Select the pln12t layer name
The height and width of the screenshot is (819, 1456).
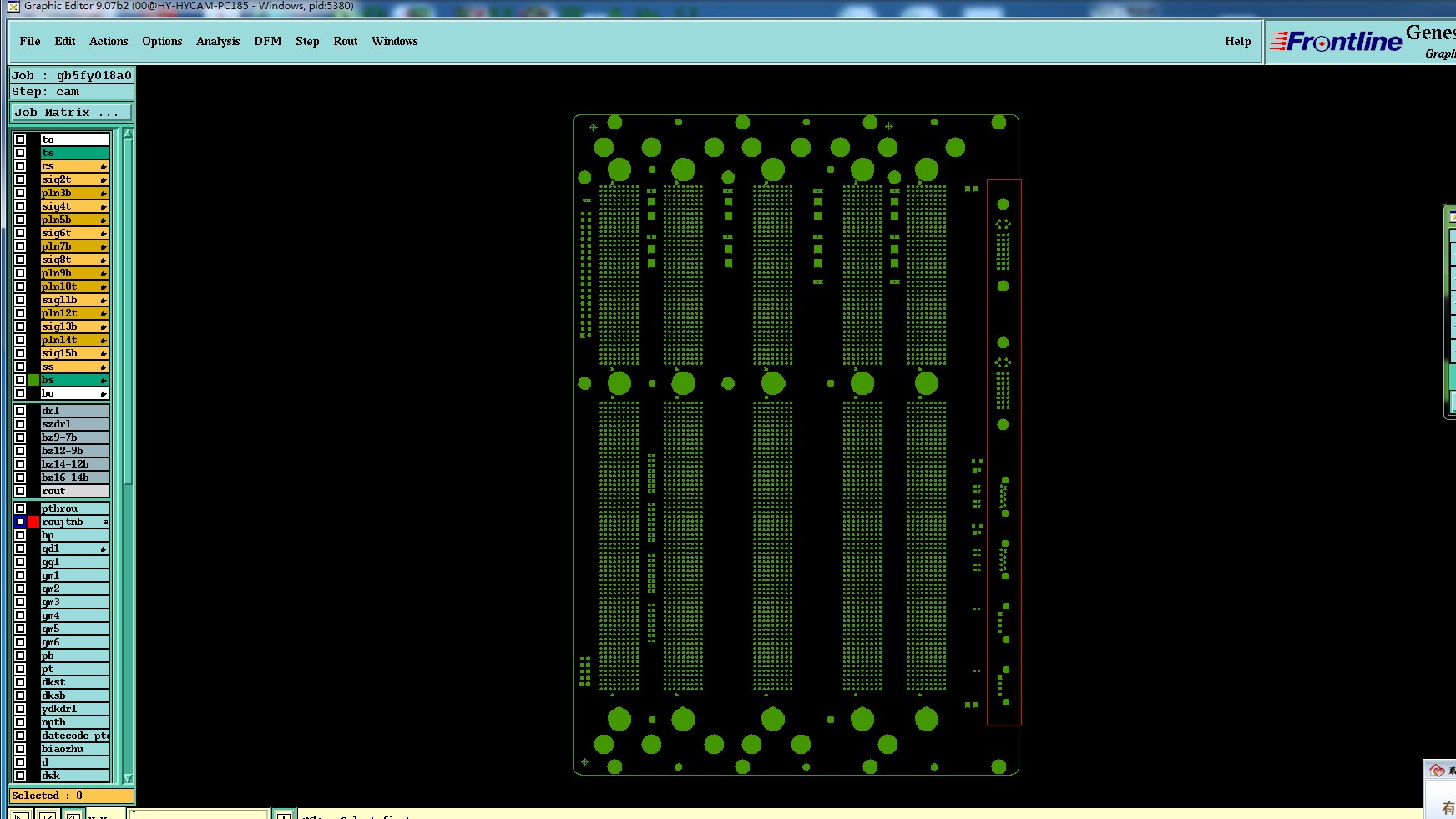(x=74, y=313)
